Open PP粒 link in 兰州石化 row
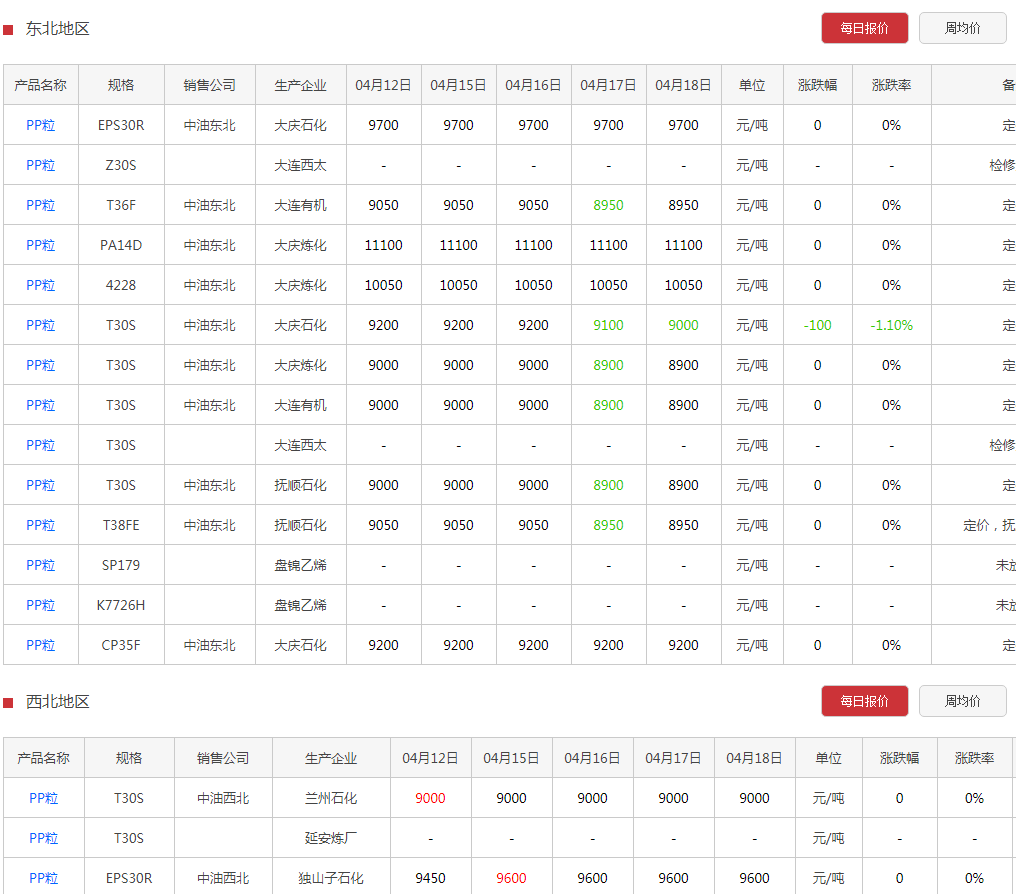This screenshot has width=1016, height=894. [x=43, y=798]
